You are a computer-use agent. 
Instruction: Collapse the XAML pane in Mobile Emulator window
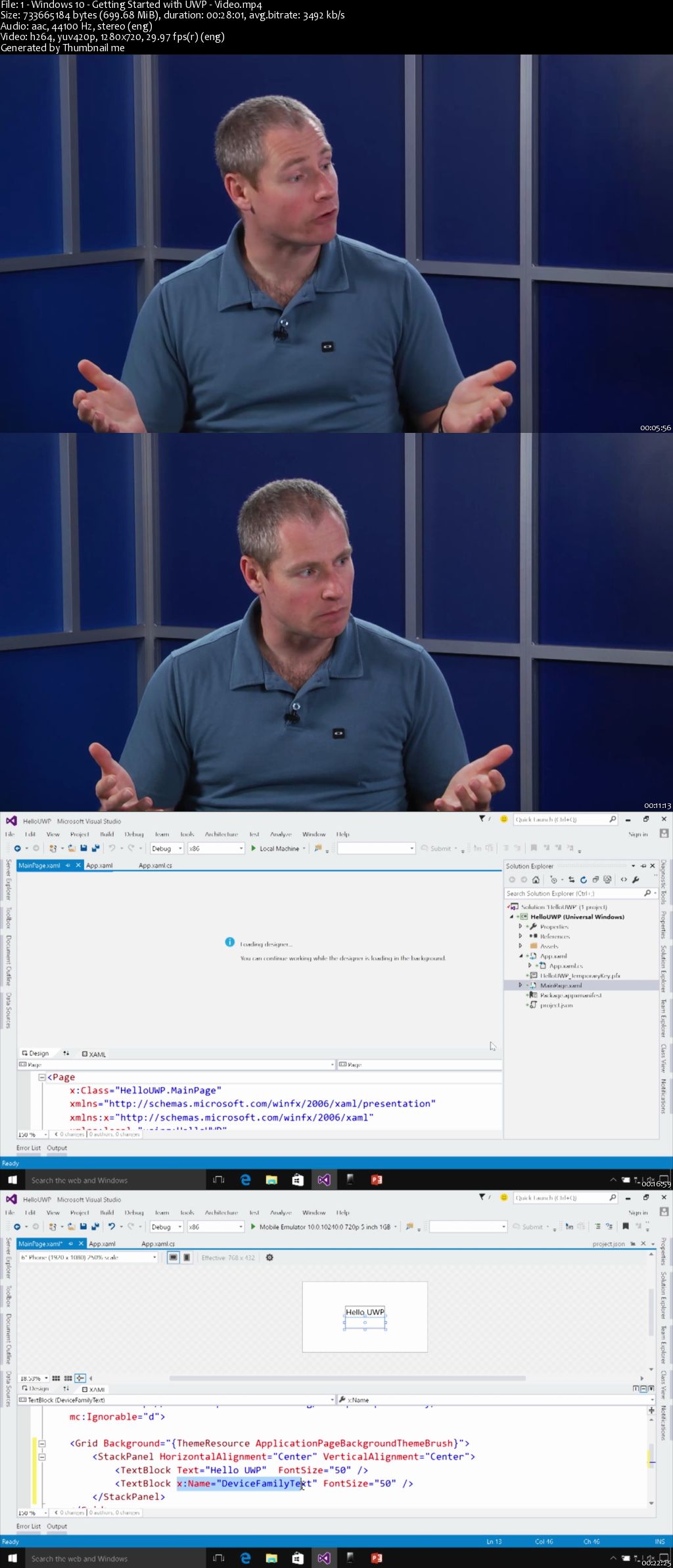651,1389
